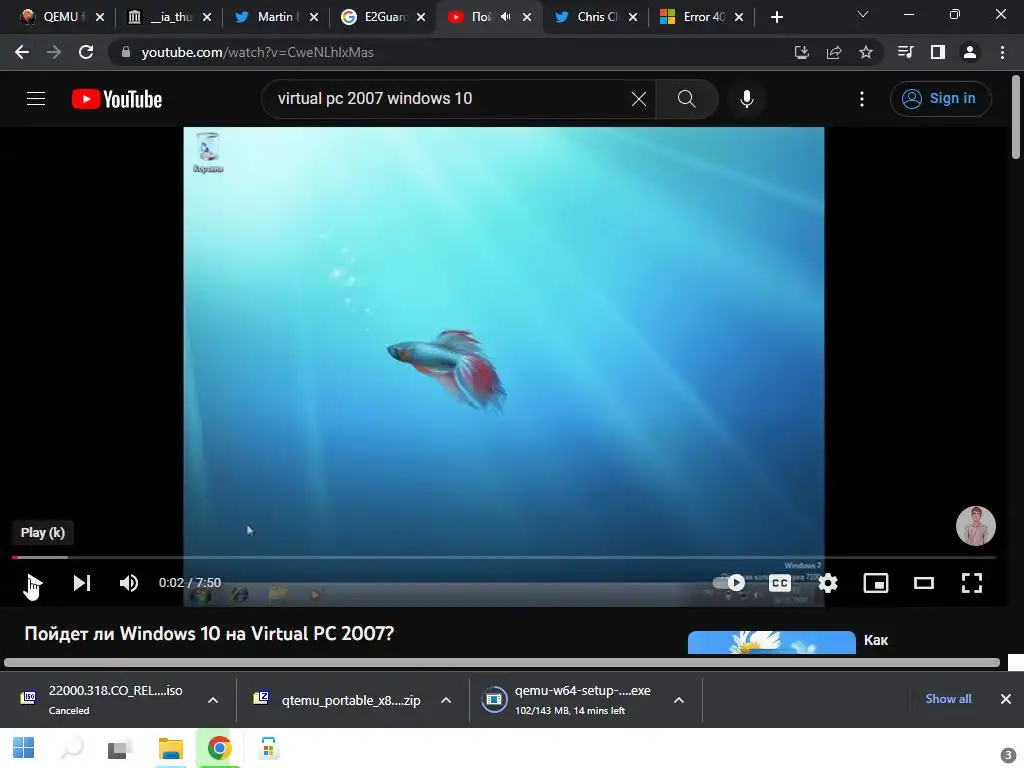Click the horizontal page scrollbar

[502, 662]
